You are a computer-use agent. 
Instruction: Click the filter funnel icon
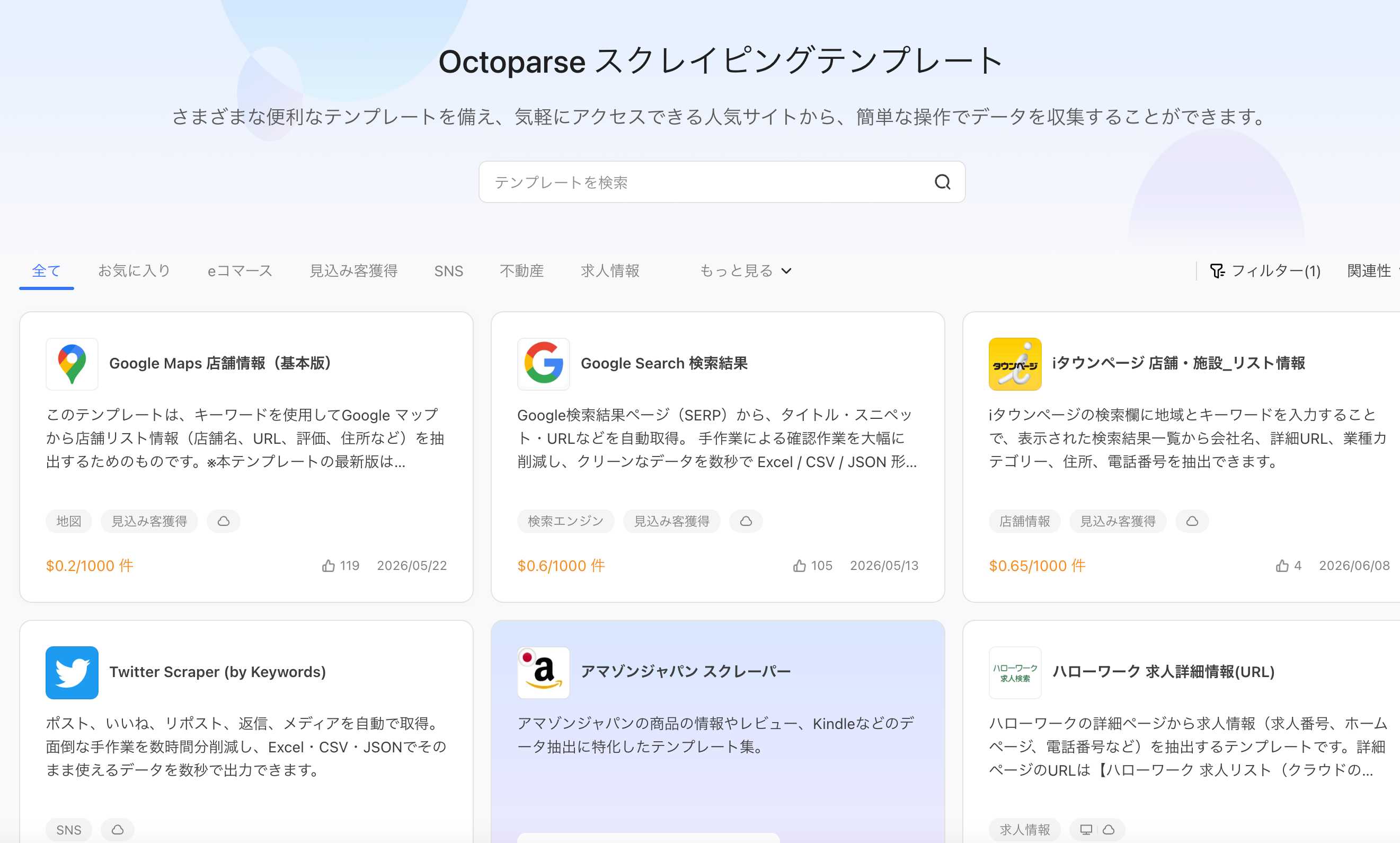click(x=1217, y=271)
